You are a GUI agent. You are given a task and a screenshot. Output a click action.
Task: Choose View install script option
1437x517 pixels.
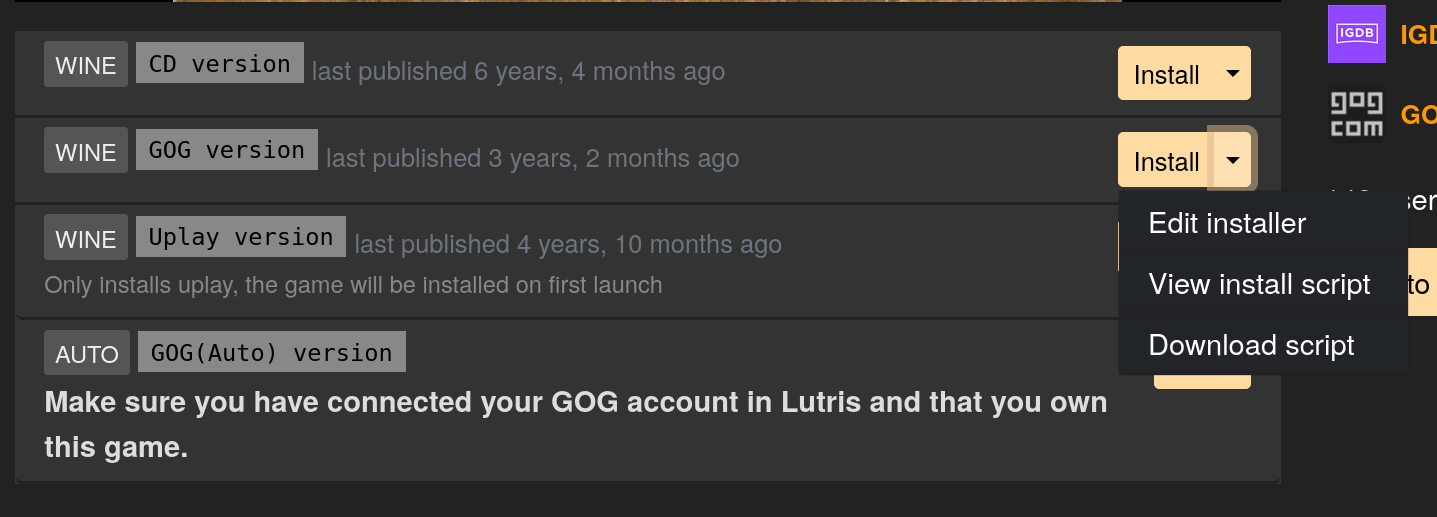pos(1259,284)
